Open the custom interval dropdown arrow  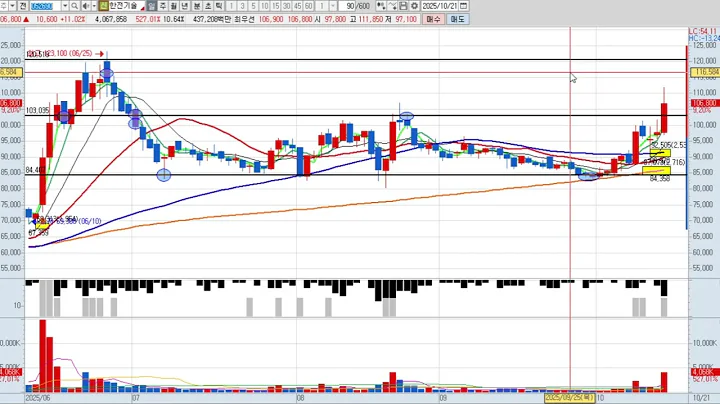point(333,6)
